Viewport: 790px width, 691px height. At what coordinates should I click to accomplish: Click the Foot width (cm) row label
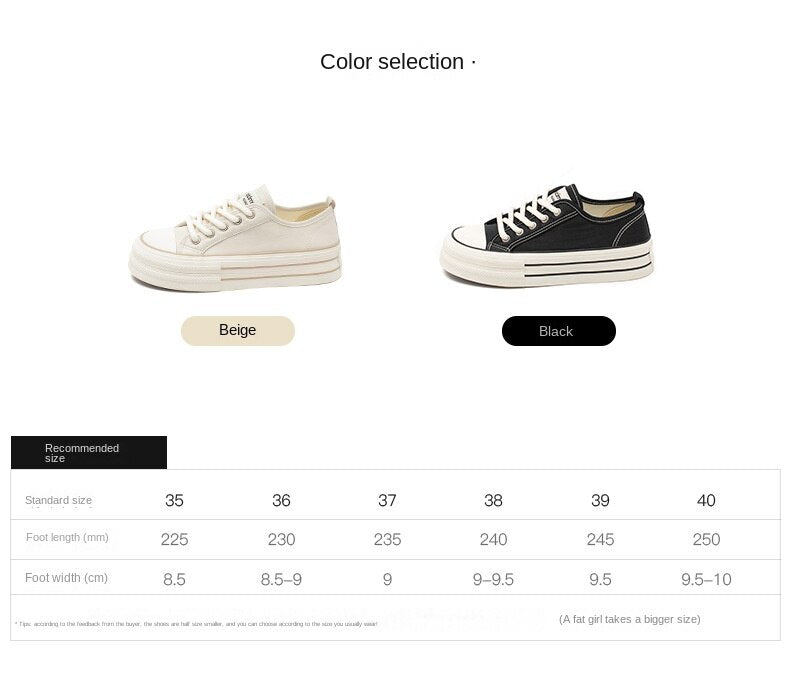tap(66, 578)
